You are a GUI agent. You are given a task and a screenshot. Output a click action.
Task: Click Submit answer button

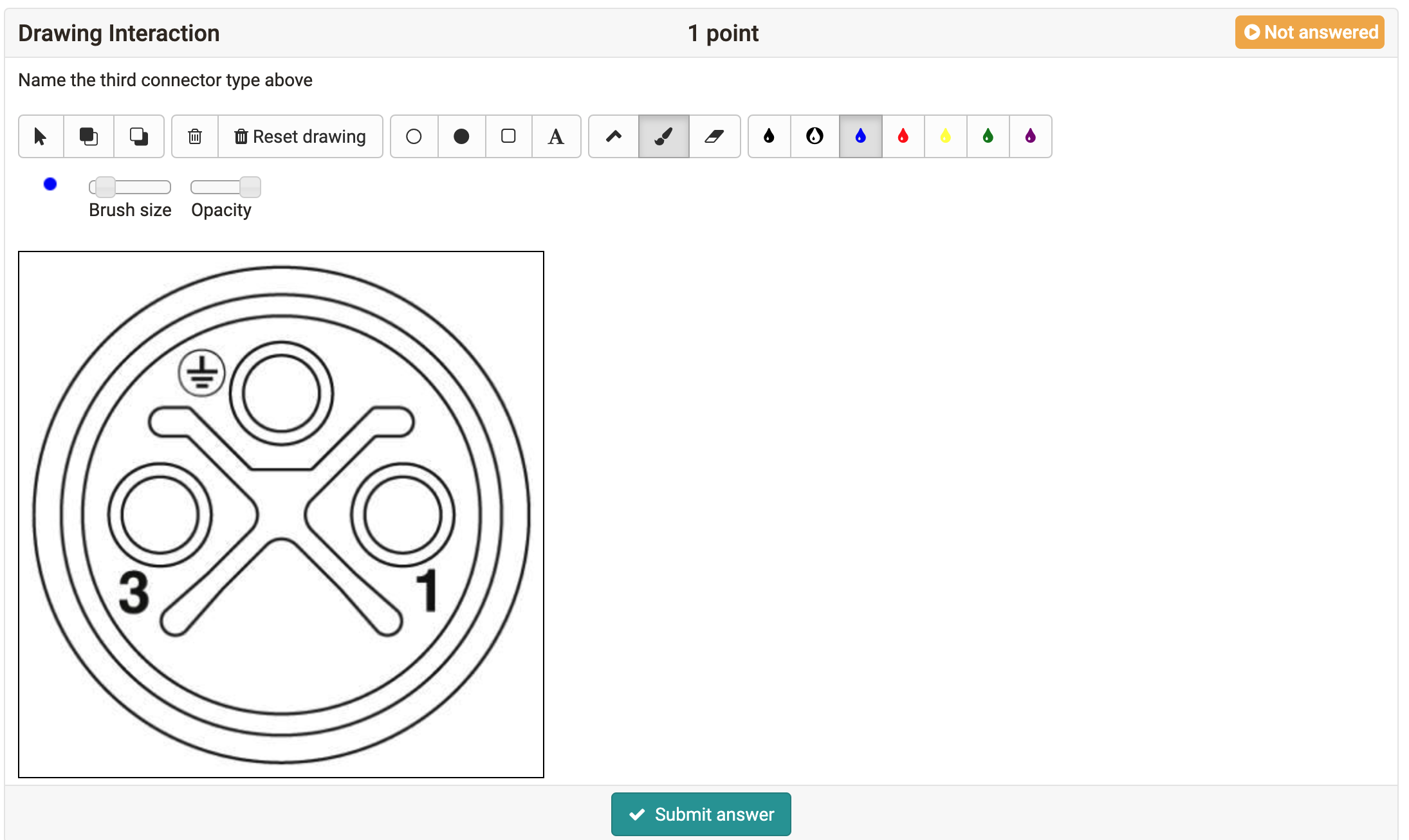point(701,814)
